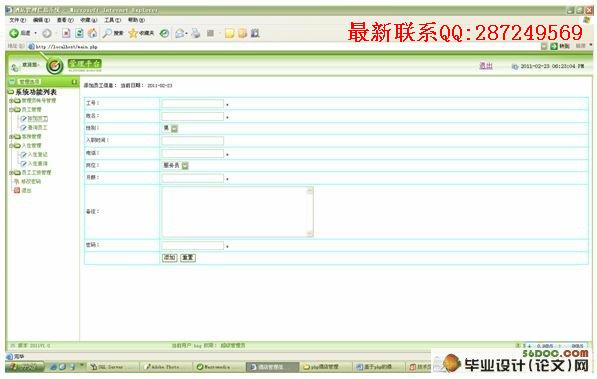Open the 收藏(A) menu
The image size is (597, 379).
(89, 20)
